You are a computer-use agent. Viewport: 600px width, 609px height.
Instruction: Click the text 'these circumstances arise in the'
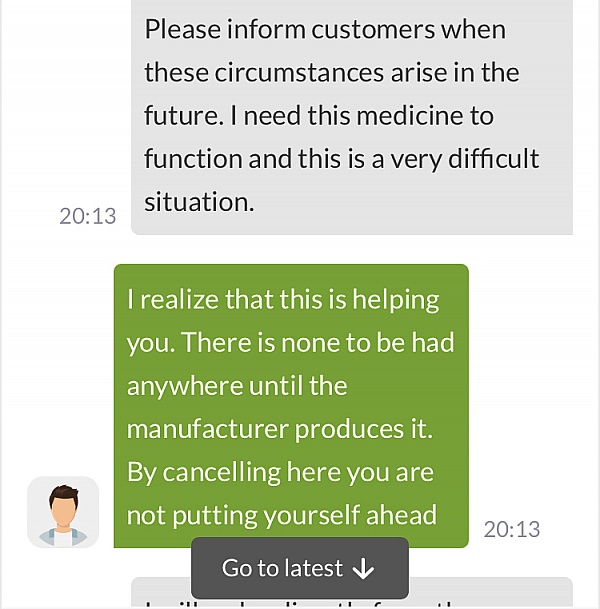pyautogui.click(x=332, y=73)
